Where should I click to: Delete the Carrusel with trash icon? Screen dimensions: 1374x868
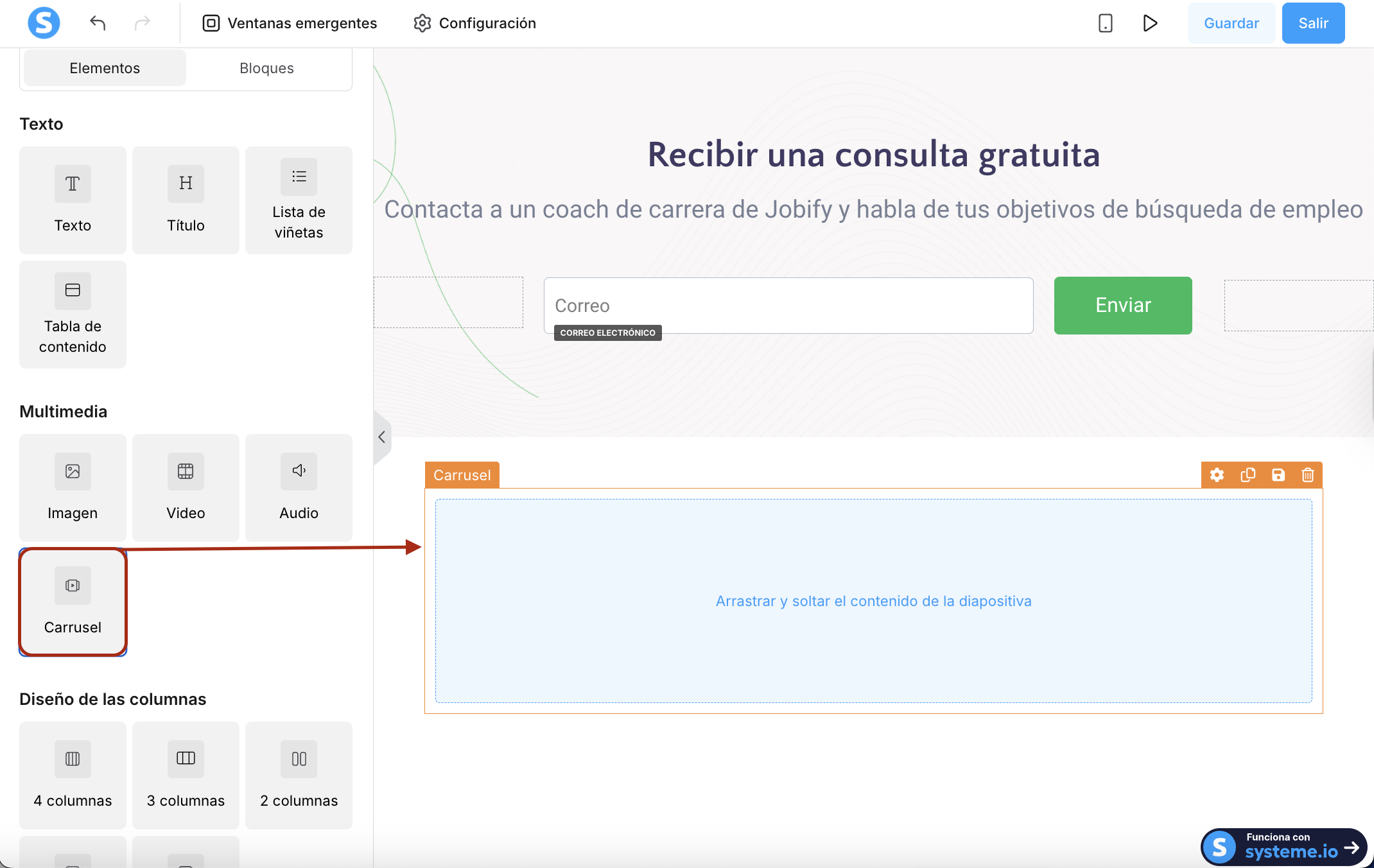coord(1308,475)
